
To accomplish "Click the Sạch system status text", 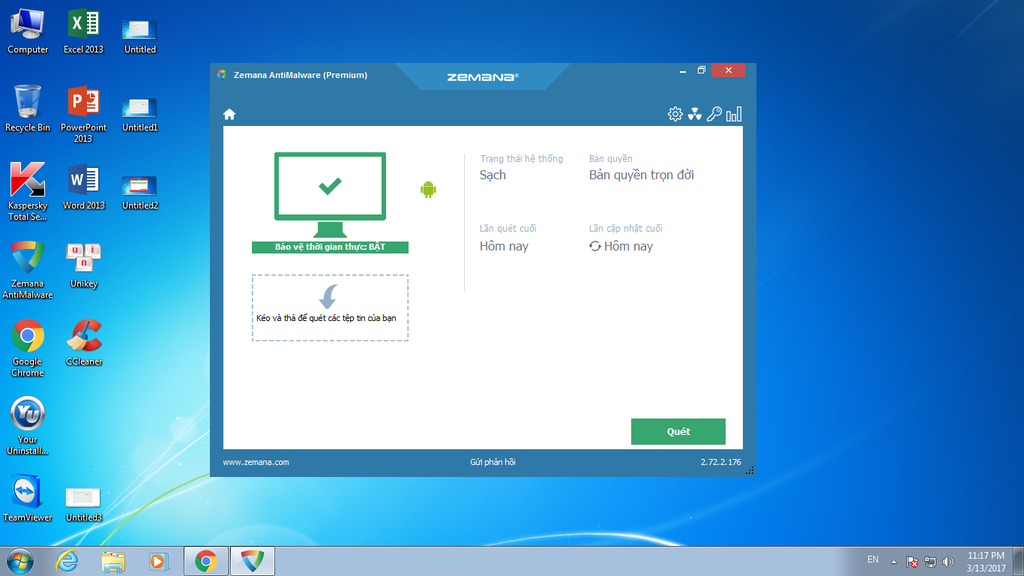I will coord(492,175).
